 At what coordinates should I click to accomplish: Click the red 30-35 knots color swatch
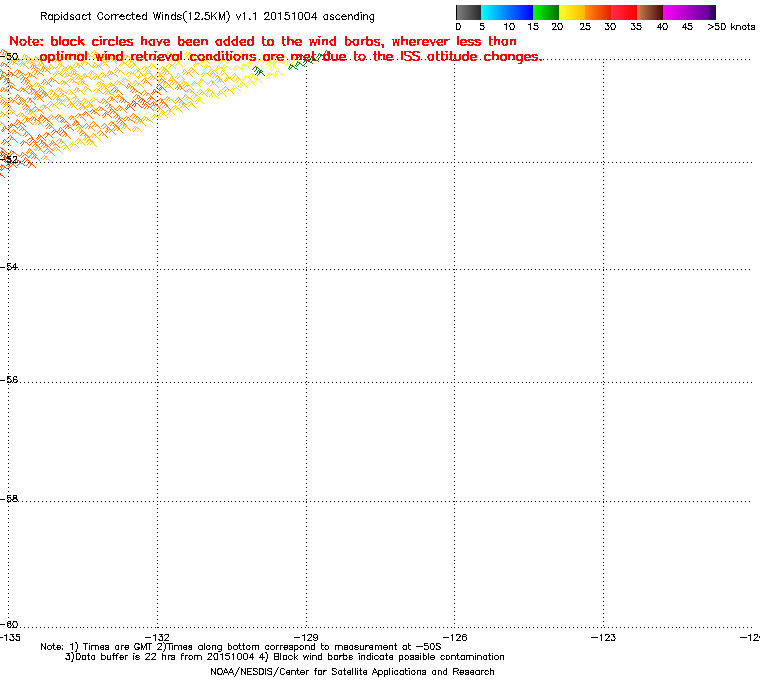624,12
